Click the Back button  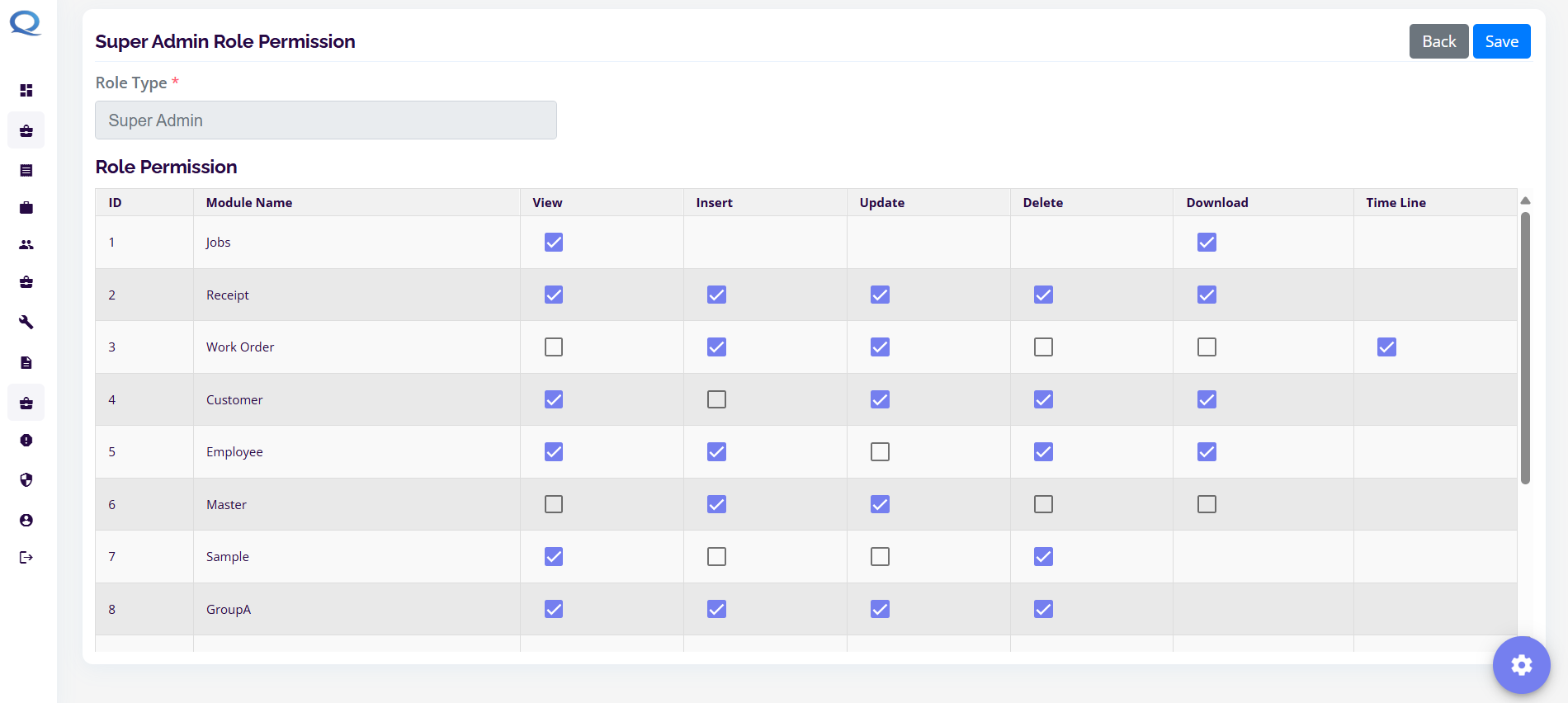[1438, 41]
